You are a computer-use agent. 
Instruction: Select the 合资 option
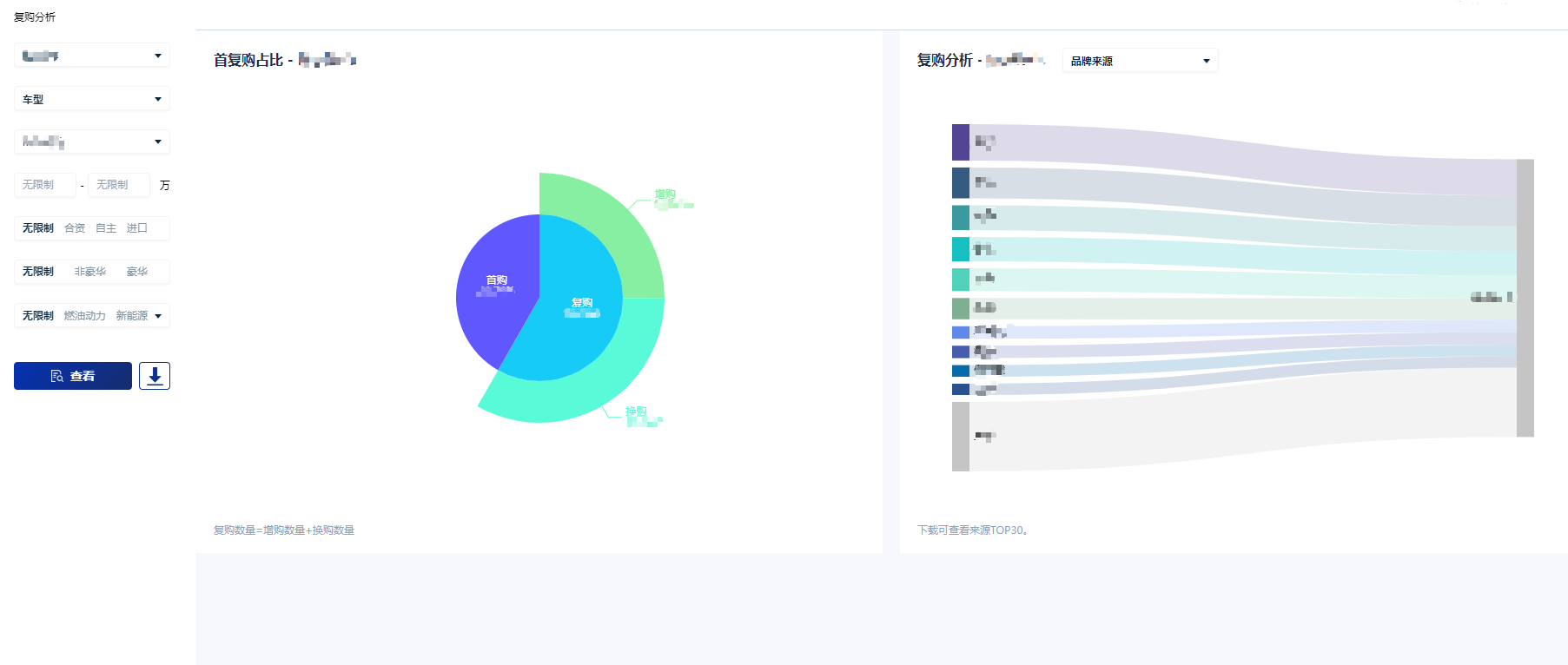point(75,228)
